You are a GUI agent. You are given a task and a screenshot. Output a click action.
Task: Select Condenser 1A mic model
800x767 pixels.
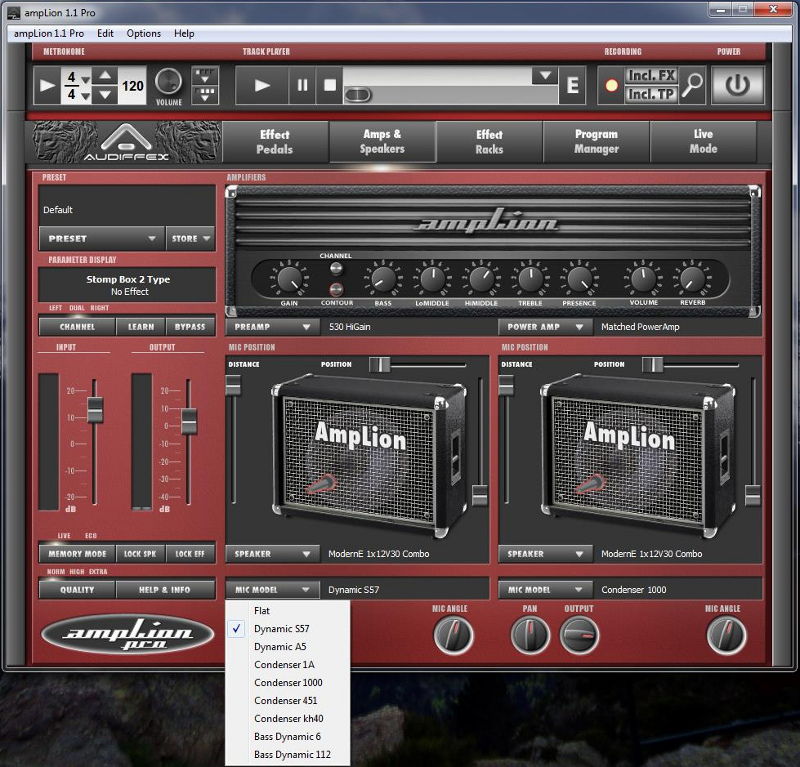(288, 664)
